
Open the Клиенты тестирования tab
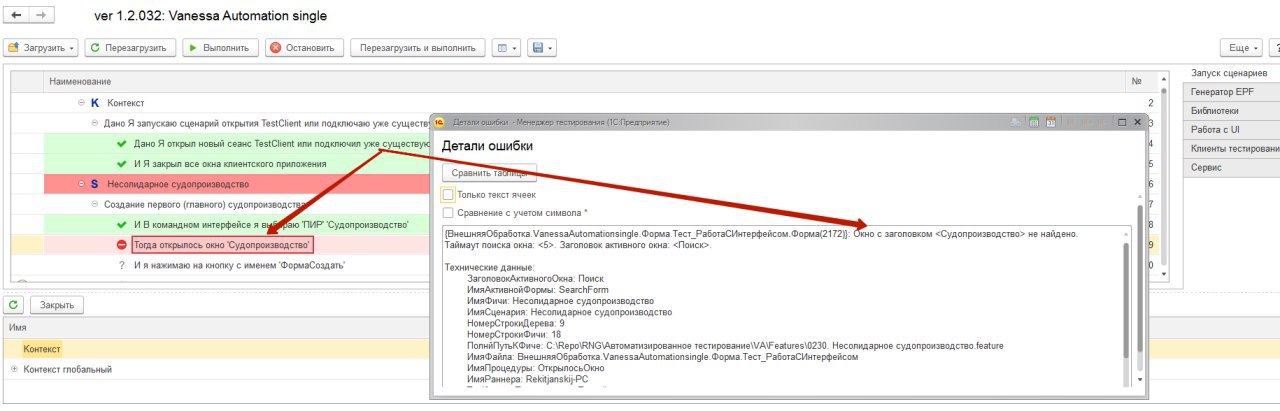(x=1230, y=149)
